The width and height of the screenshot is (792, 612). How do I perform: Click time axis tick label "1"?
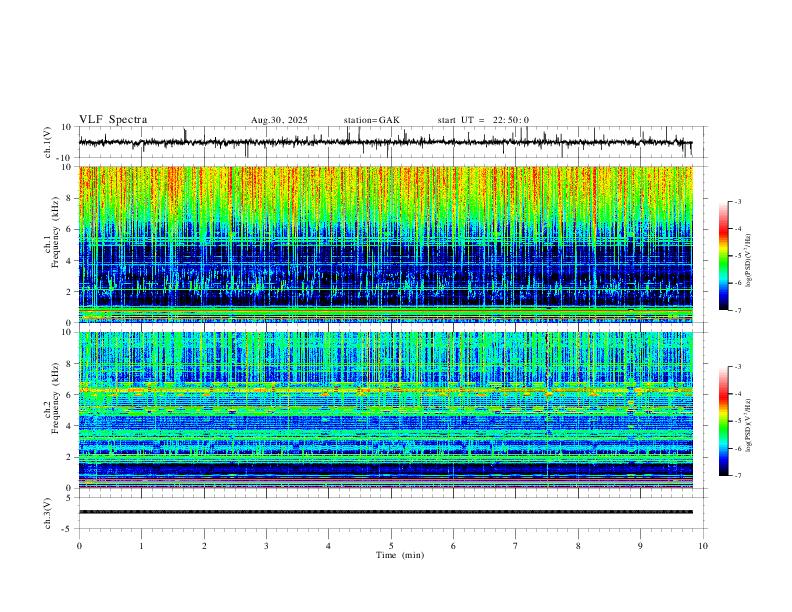click(x=141, y=546)
